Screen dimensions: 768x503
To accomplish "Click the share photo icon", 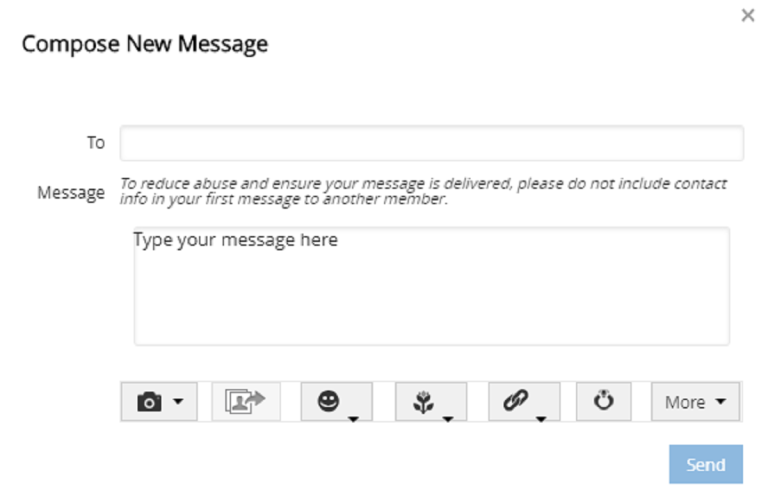I will [246, 401].
